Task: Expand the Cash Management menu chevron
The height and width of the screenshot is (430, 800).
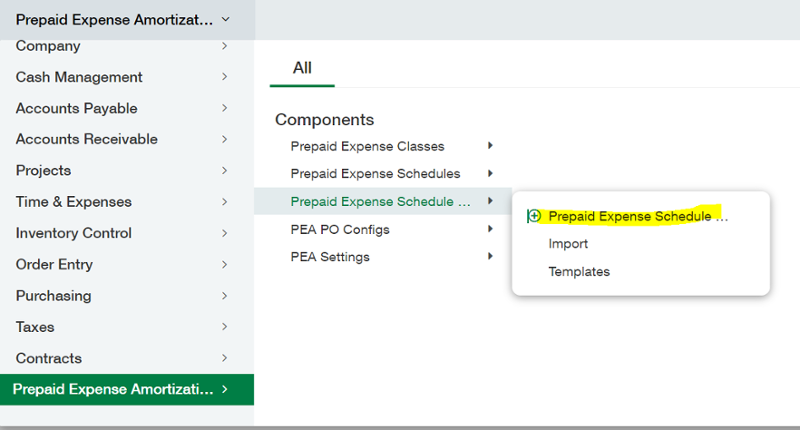Action: pos(224,77)
